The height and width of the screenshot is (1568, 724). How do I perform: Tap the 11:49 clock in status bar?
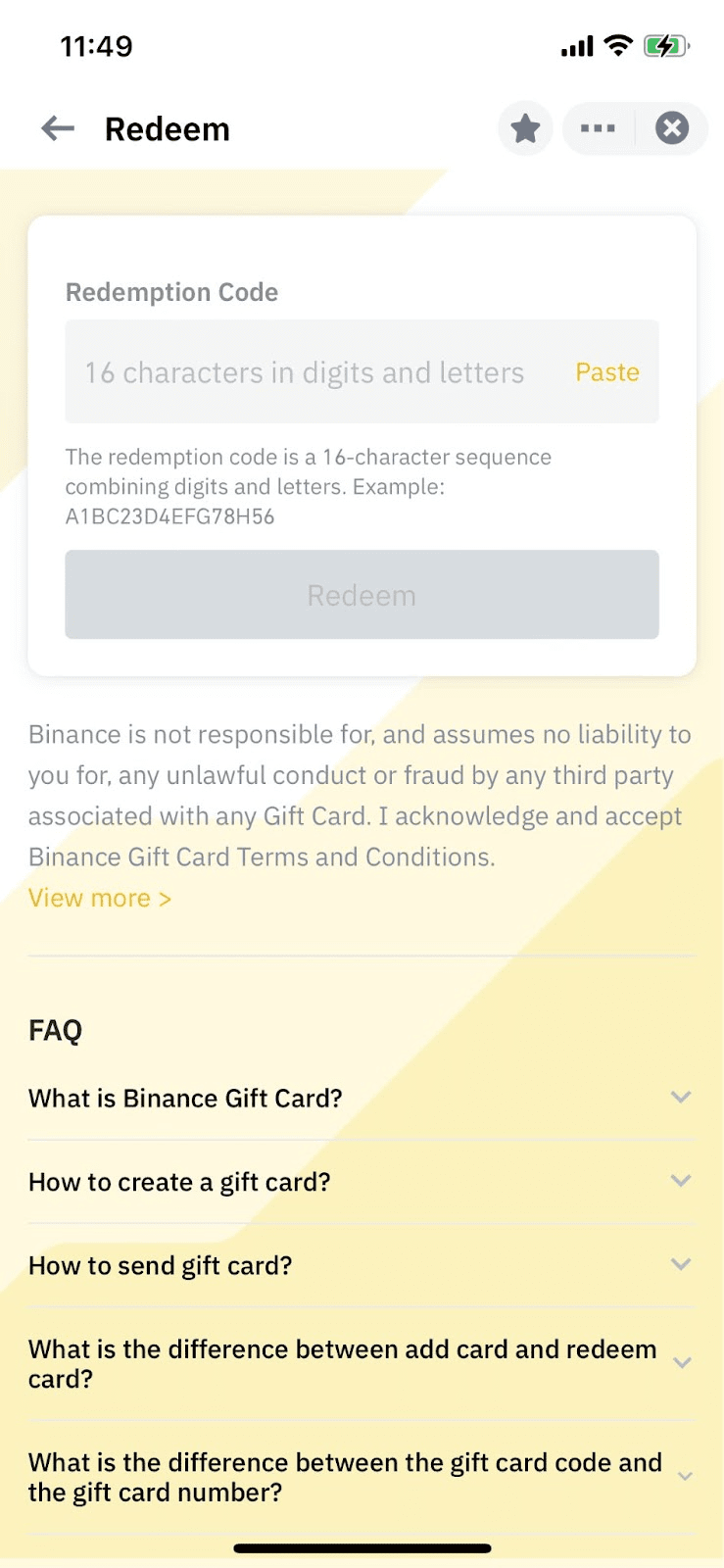pyautogui.click(x=96, y=46)
